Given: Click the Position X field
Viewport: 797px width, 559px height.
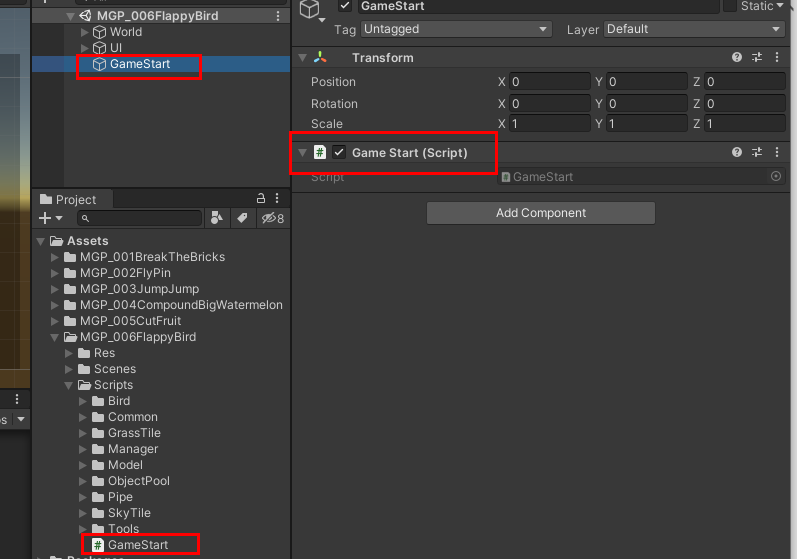Looking at the screenshot, I should (x=549, y=82).
